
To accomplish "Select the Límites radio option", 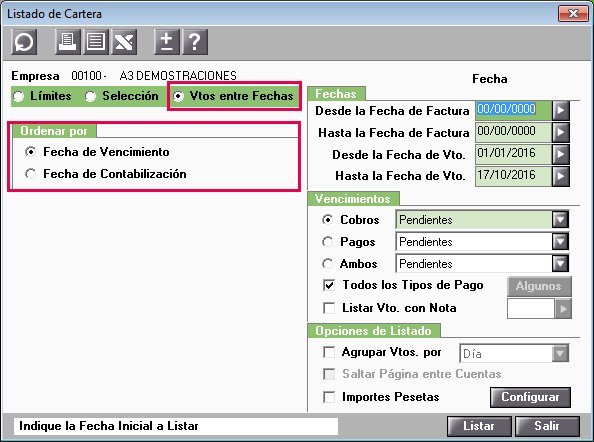I will click(x=19, y=96).
